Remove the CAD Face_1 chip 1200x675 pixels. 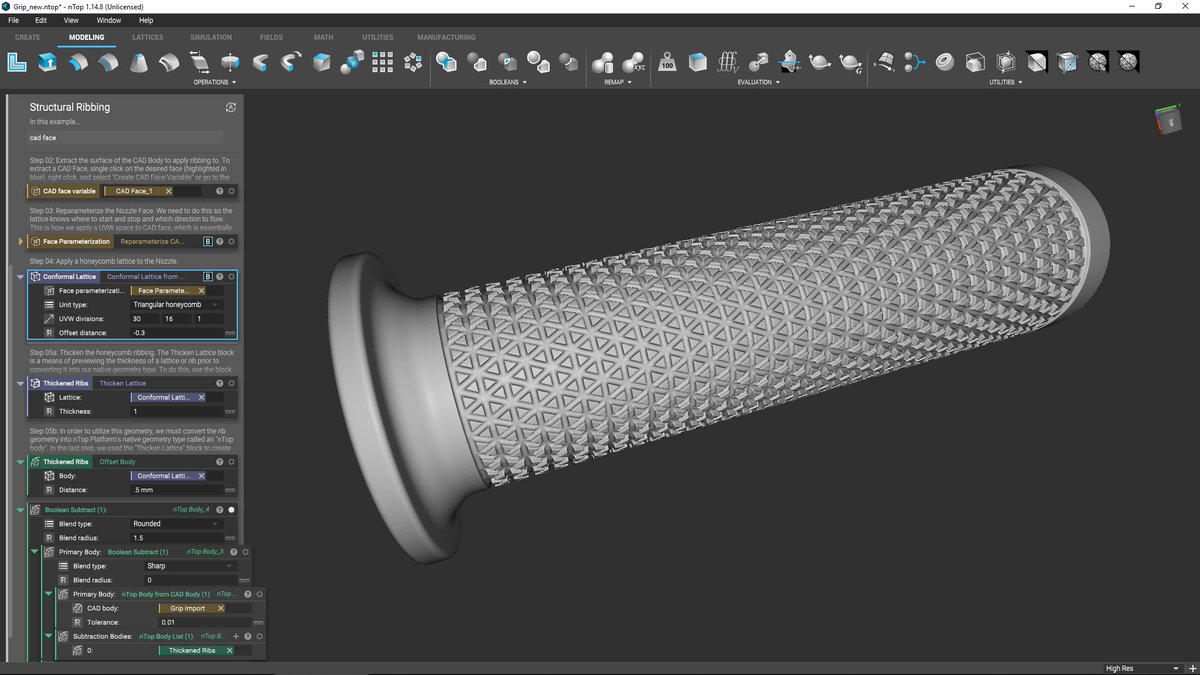click(168, 191)
